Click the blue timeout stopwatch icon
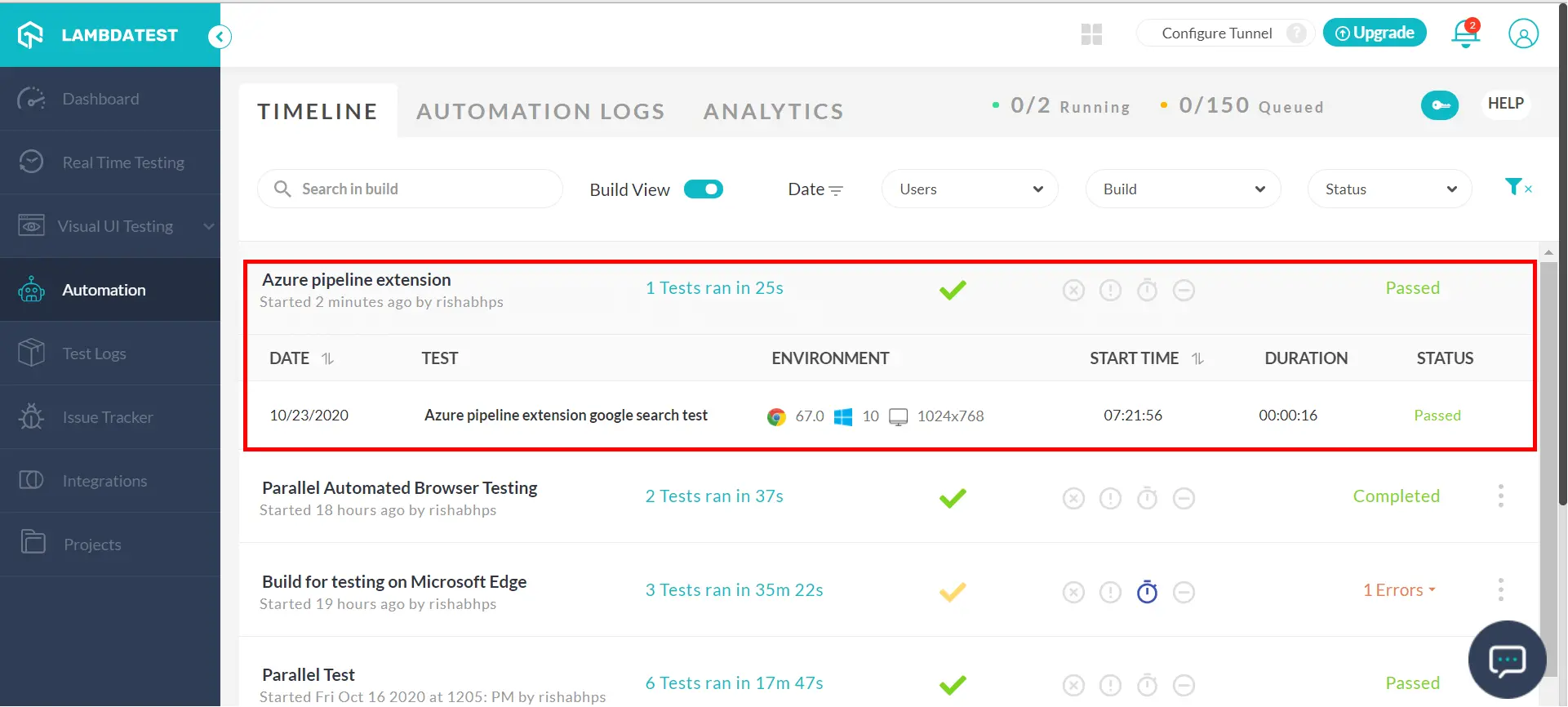Viewport: 1568px width, 707px height. [1147, 592]
